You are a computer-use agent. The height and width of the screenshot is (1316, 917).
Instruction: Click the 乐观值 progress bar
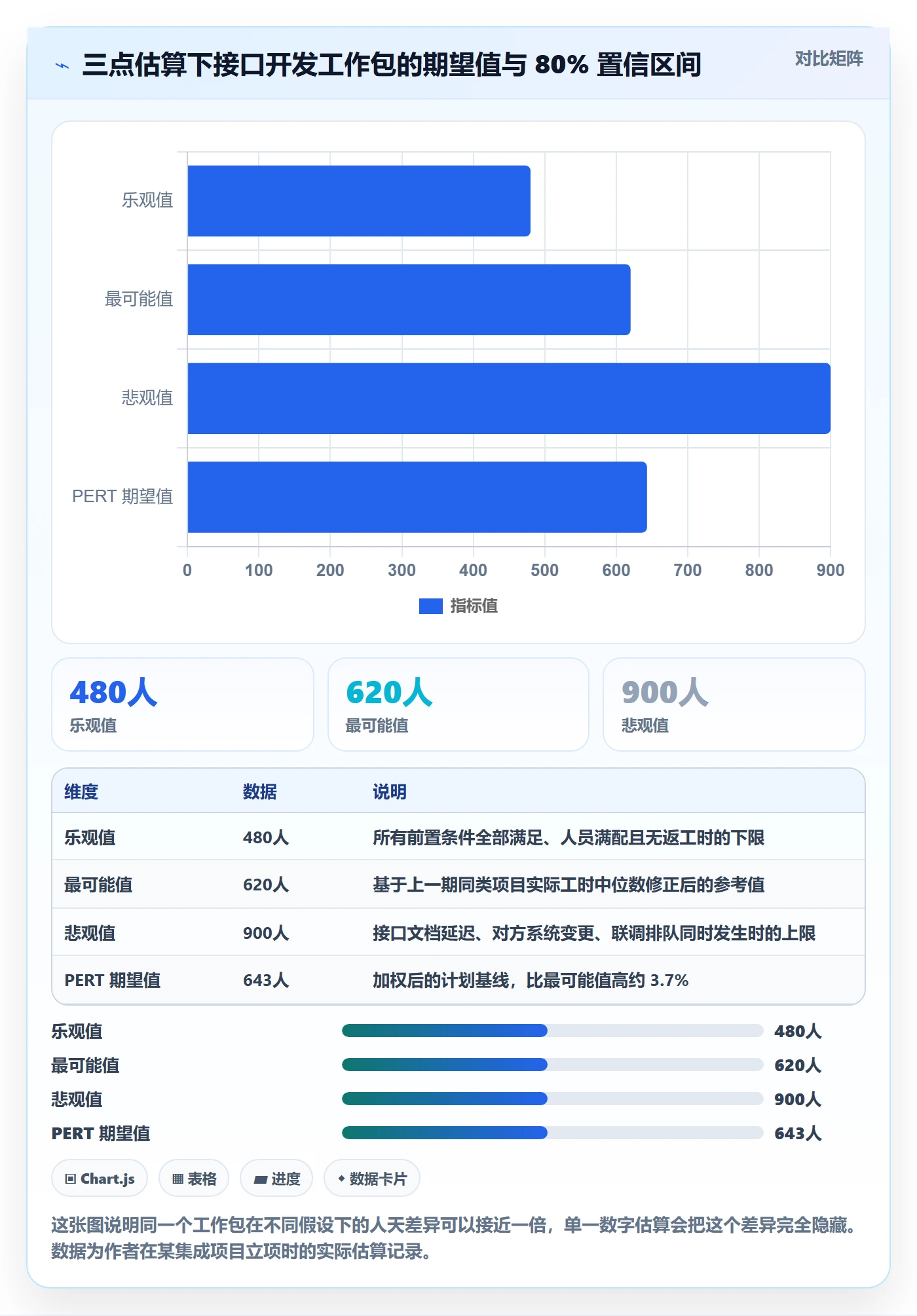click(552, 1031)
